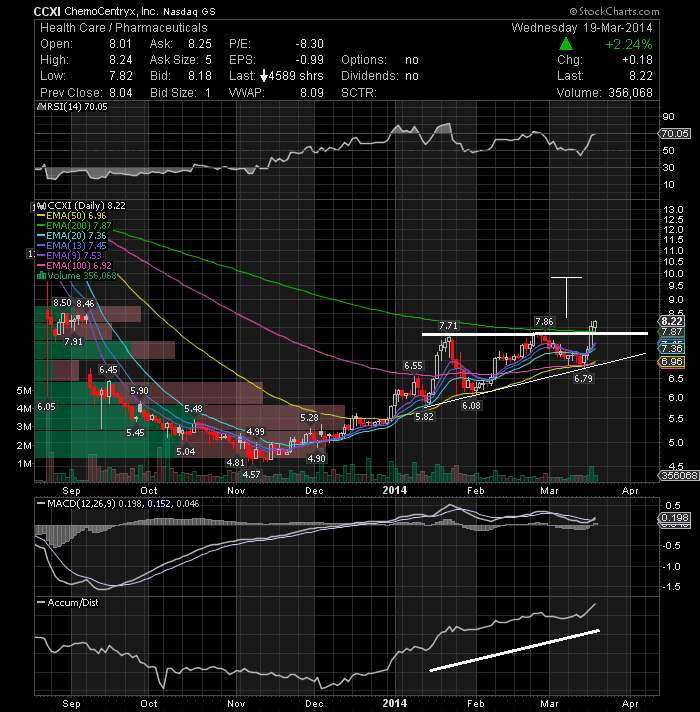
Task: Click the High value 8.24
Action: (x=120, y=60)
